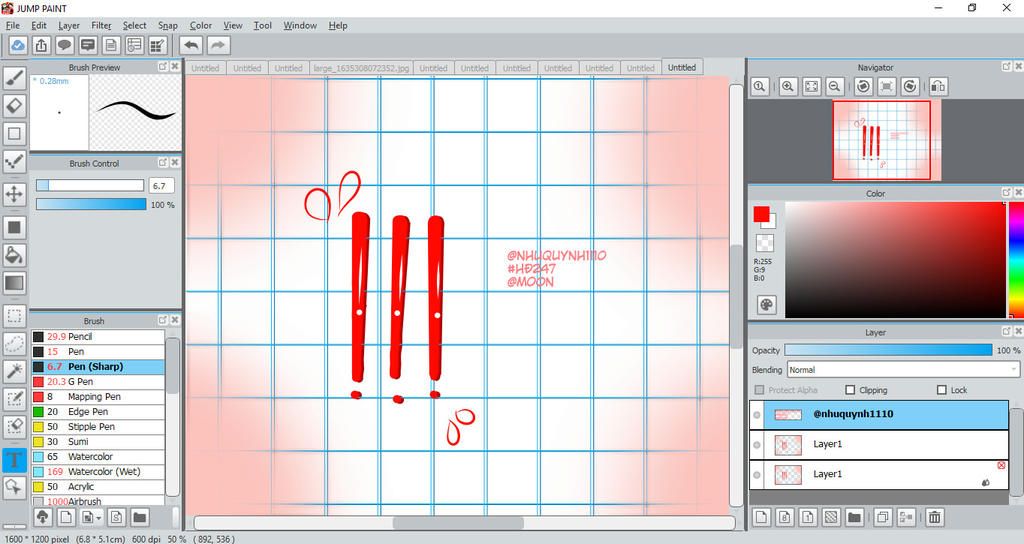Rotate canvas left in Navigator

click(863, 86)
